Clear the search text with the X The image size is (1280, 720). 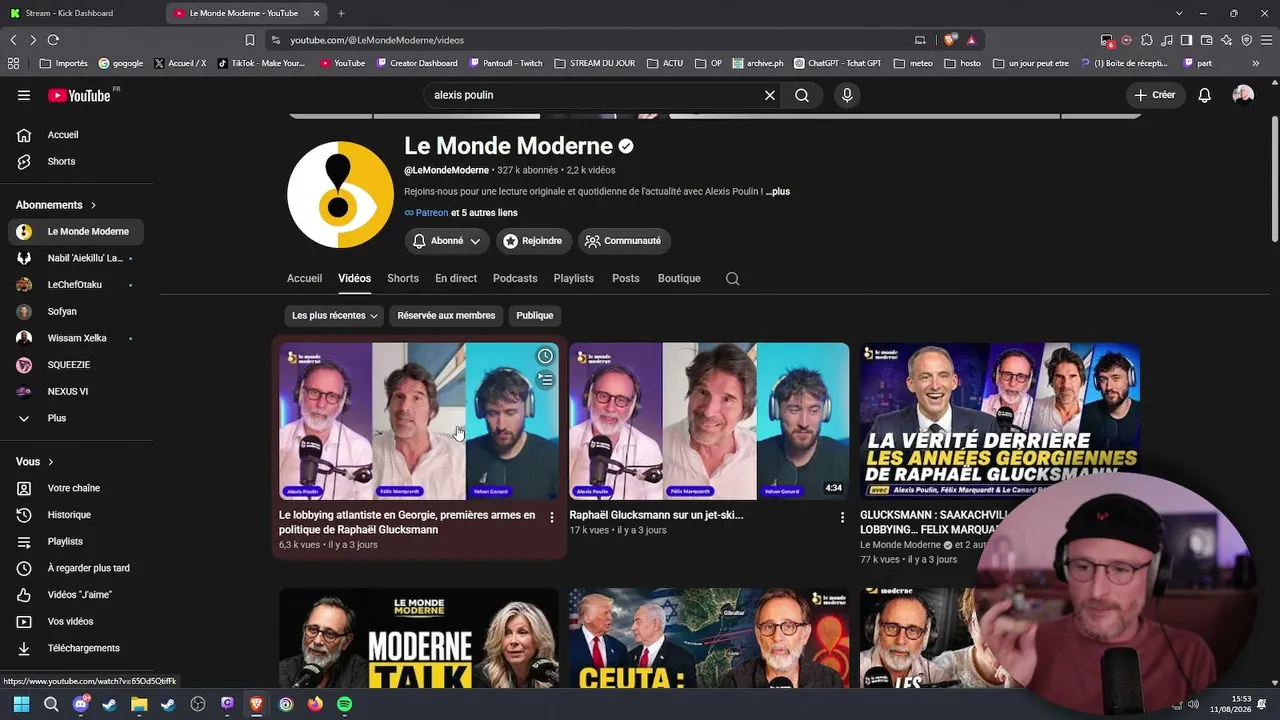[x=770, y=95]
